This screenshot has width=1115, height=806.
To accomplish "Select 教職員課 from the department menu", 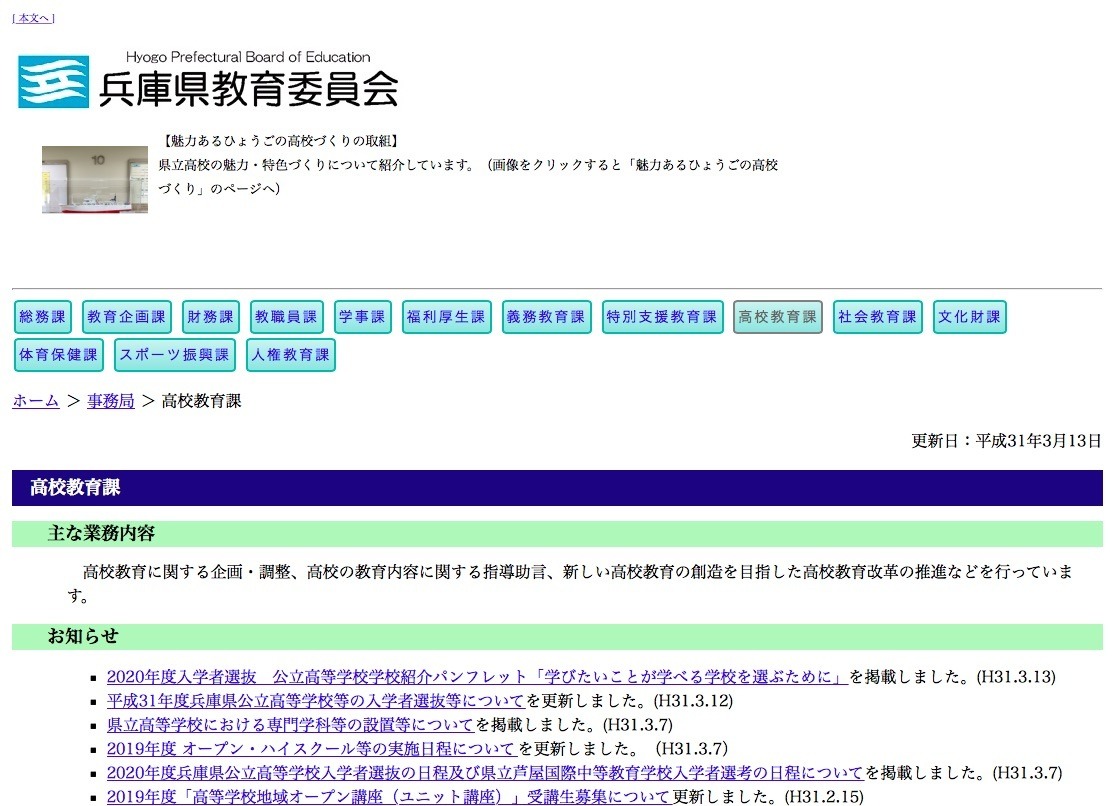I will click(285, 316).
